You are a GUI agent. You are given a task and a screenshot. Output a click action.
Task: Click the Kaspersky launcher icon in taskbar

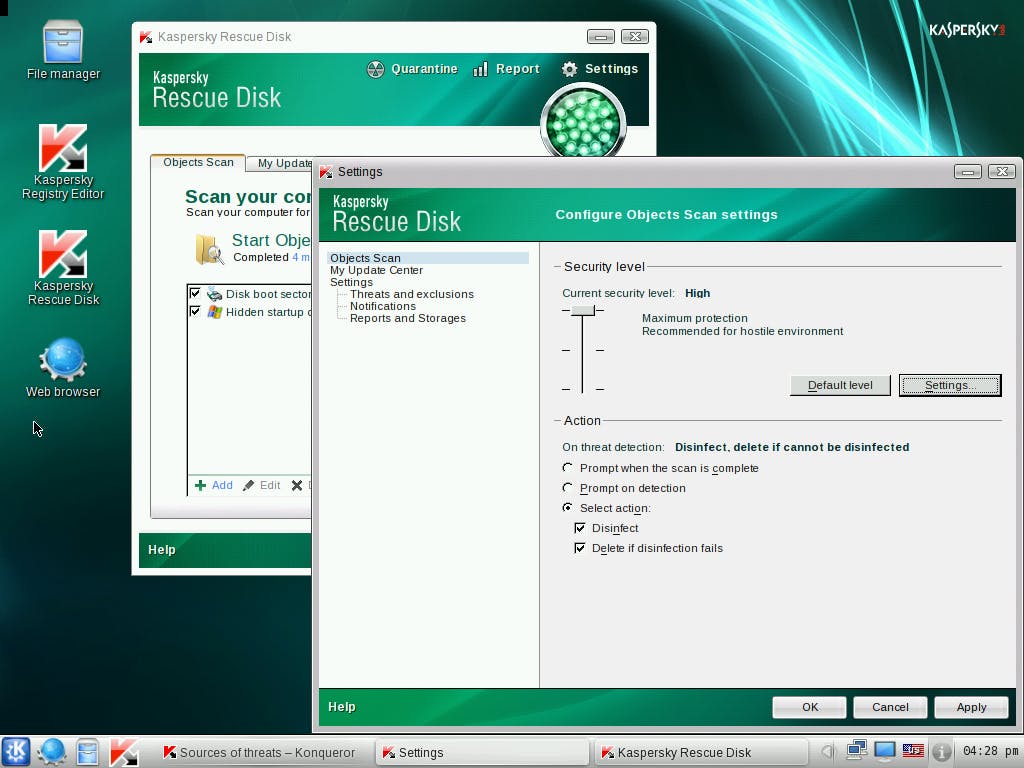click(x=123, y=752)
